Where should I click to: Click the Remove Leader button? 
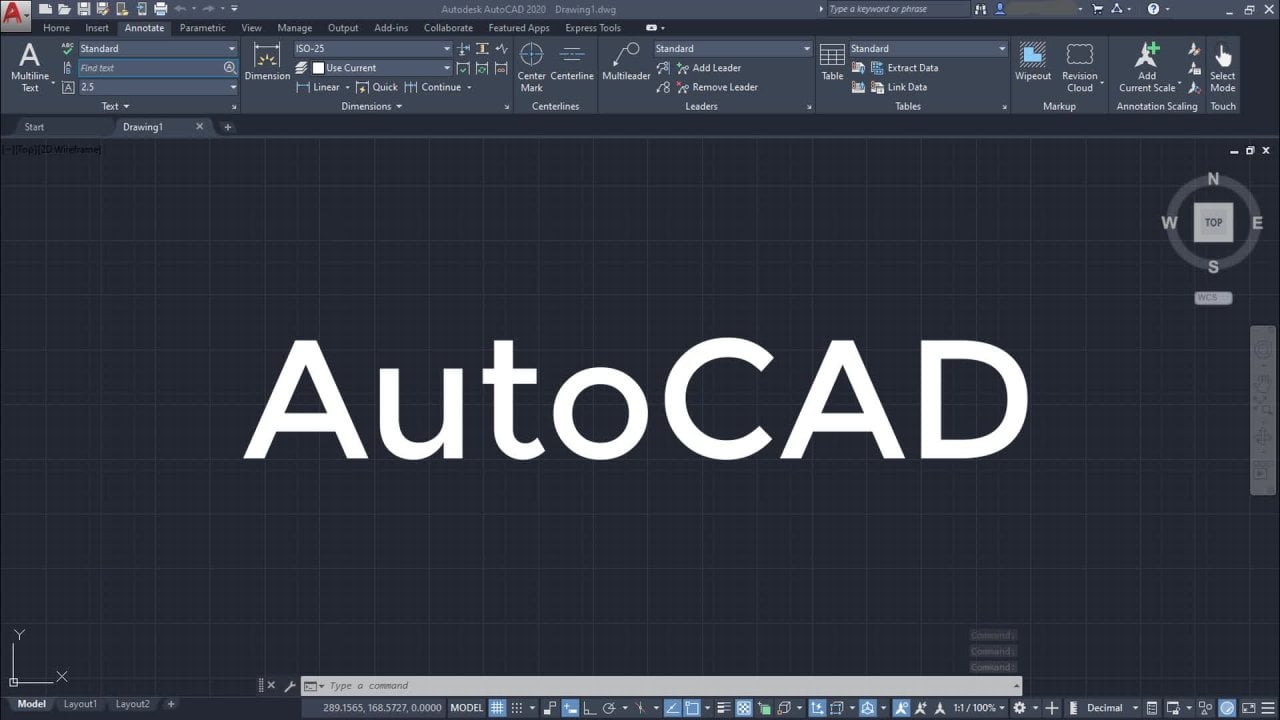724,87
